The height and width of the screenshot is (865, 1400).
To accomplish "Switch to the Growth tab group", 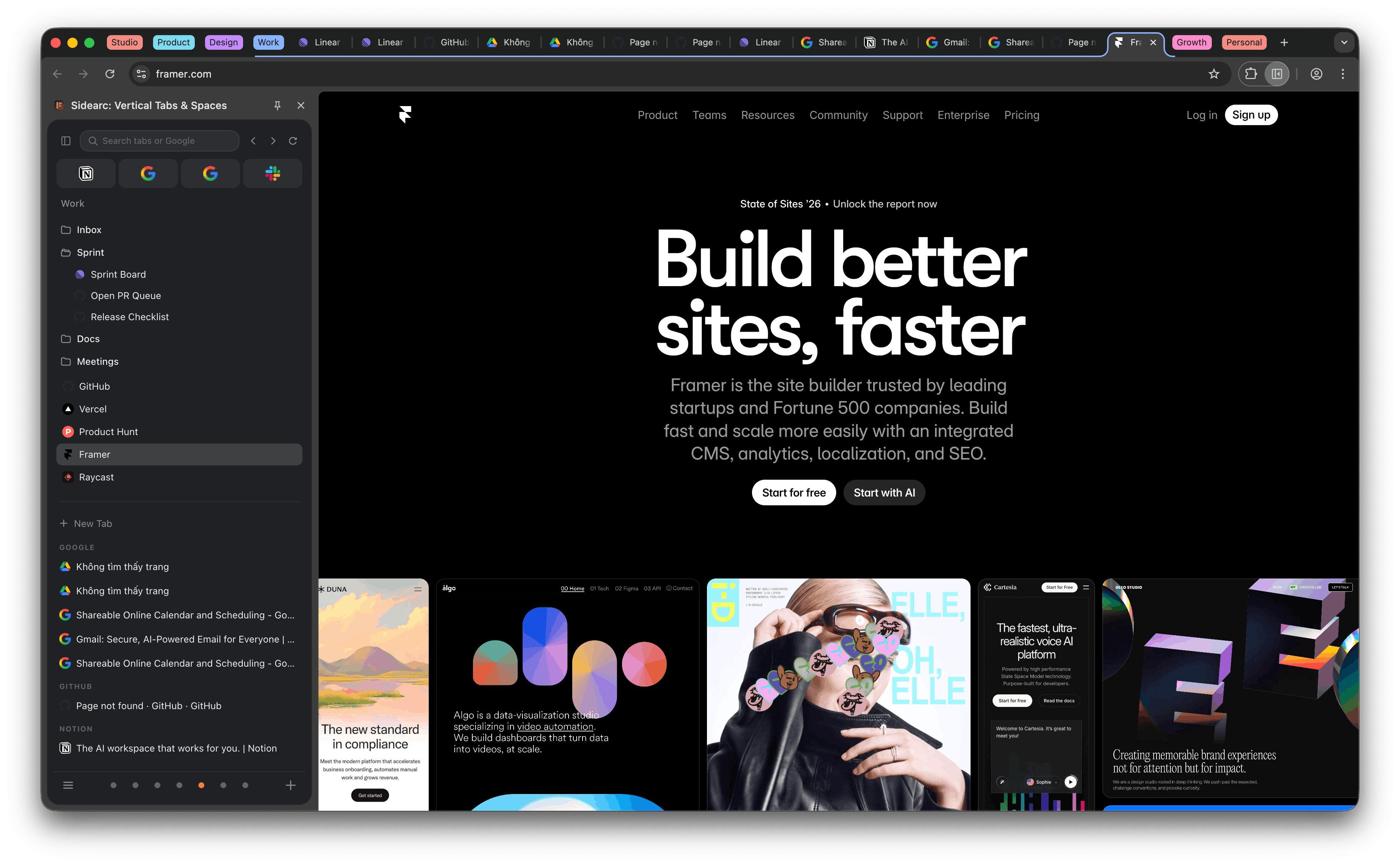I will [1191, 42].
